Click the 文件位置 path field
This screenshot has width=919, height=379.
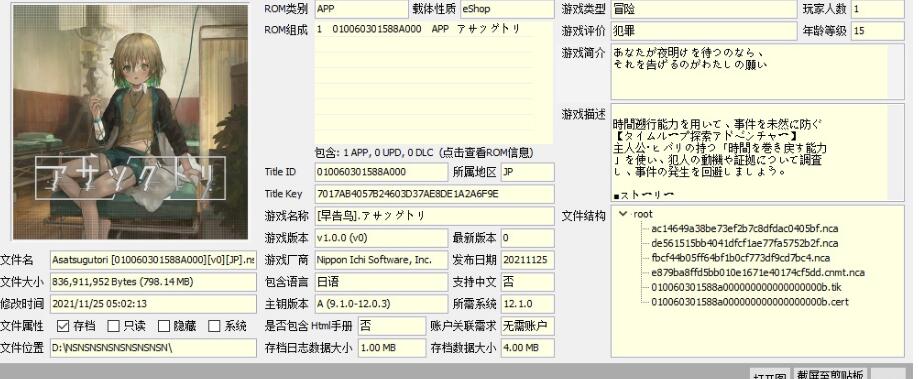[153, 347]
